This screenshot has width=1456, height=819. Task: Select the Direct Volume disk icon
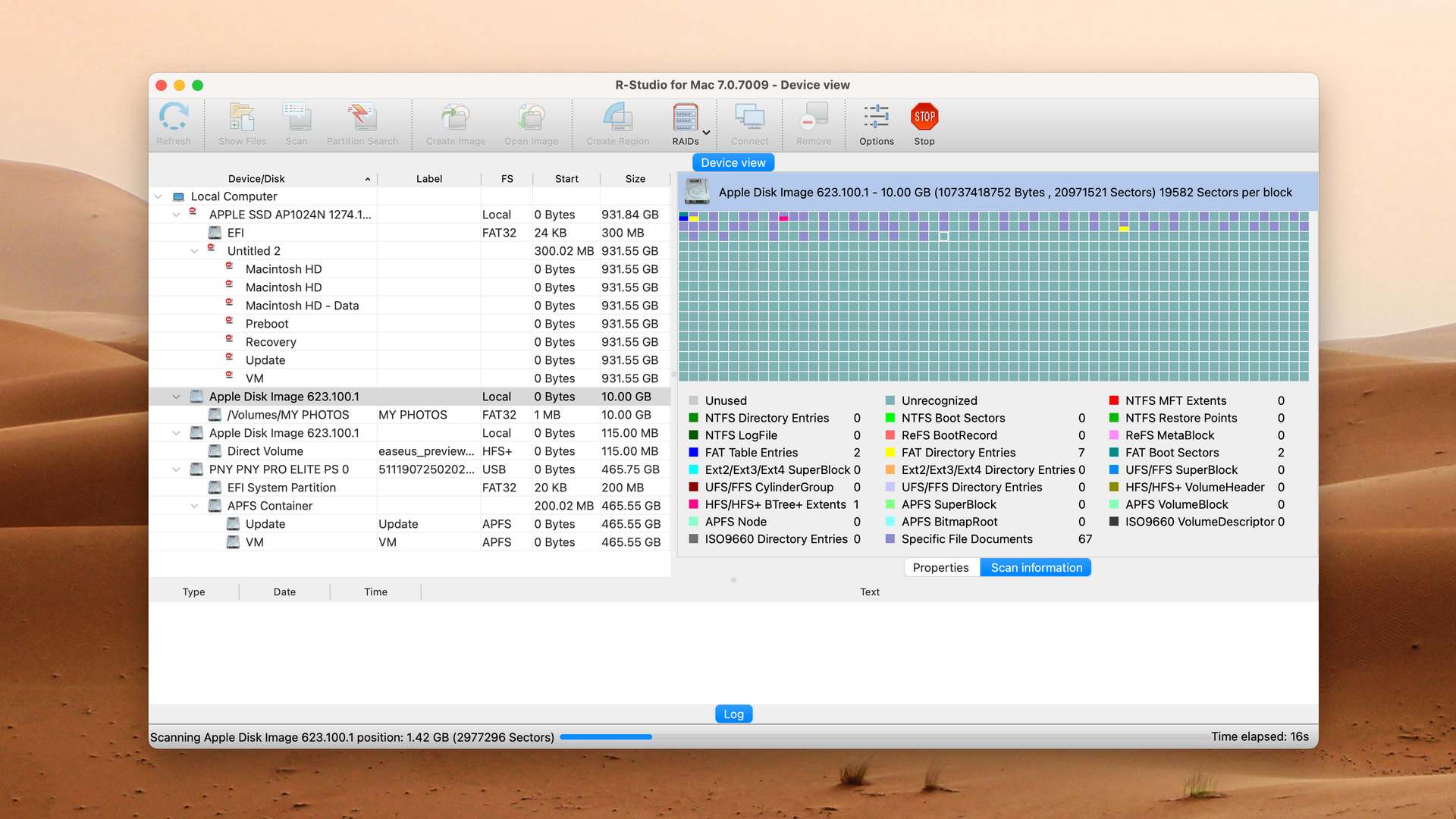215,451
